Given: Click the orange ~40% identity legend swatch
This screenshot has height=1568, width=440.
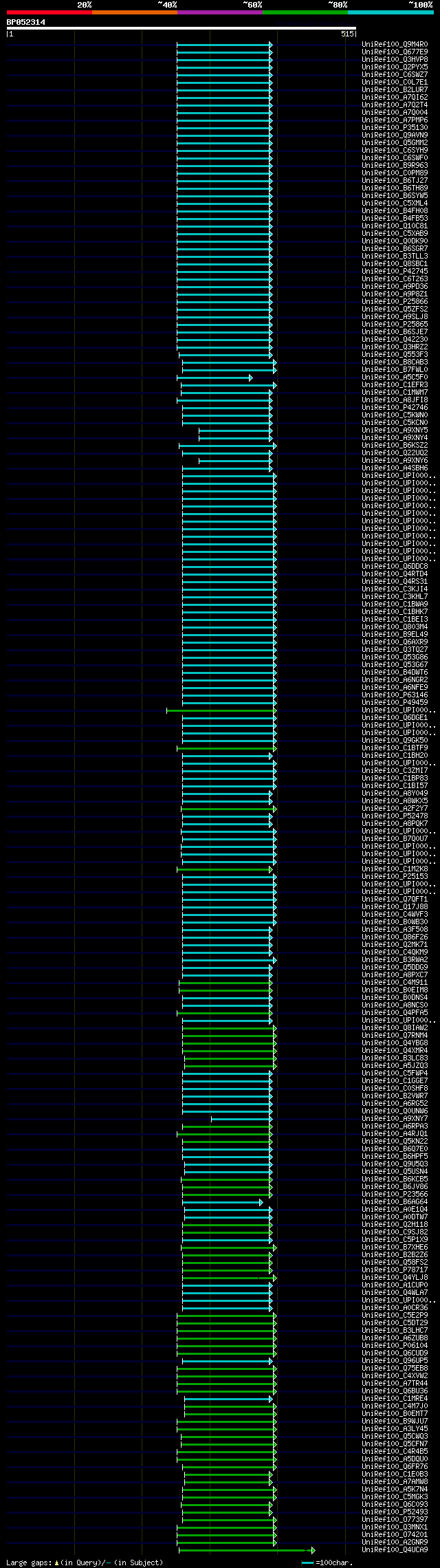Looking at the screenshot, I should pyautogui.click(x=134, y=12).
